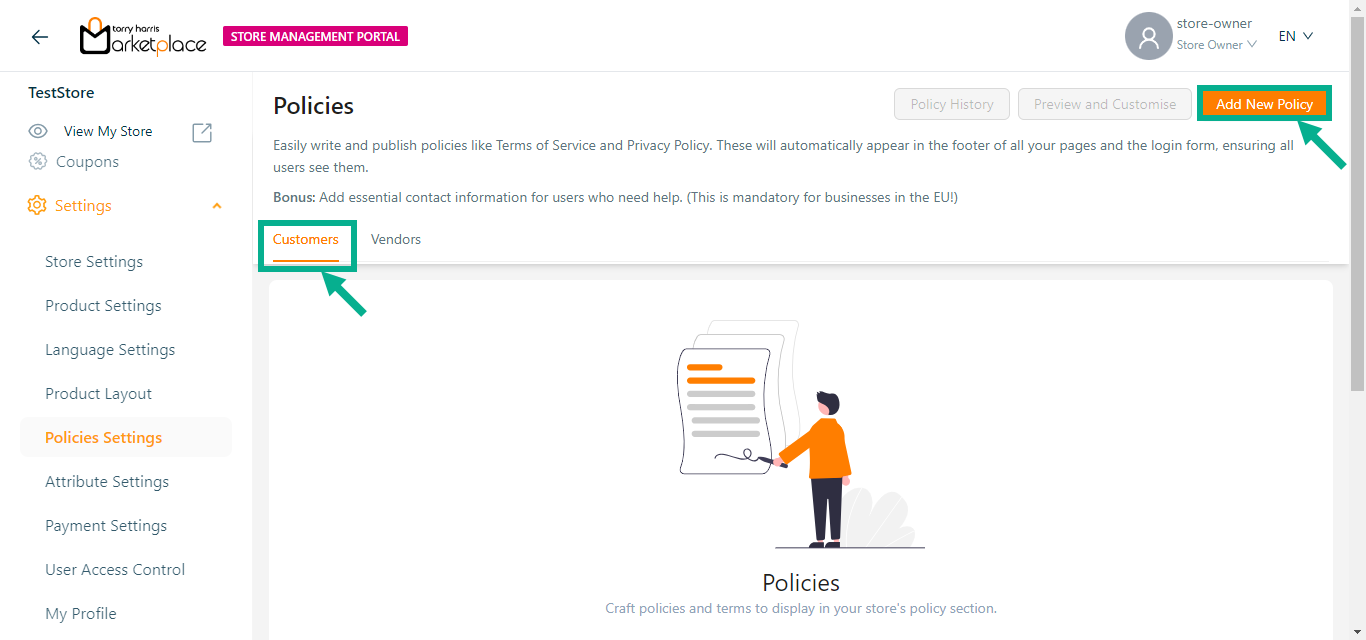The image size is (1366, 640).
Task: Click Preview and Customise button
Action: 1105,104
